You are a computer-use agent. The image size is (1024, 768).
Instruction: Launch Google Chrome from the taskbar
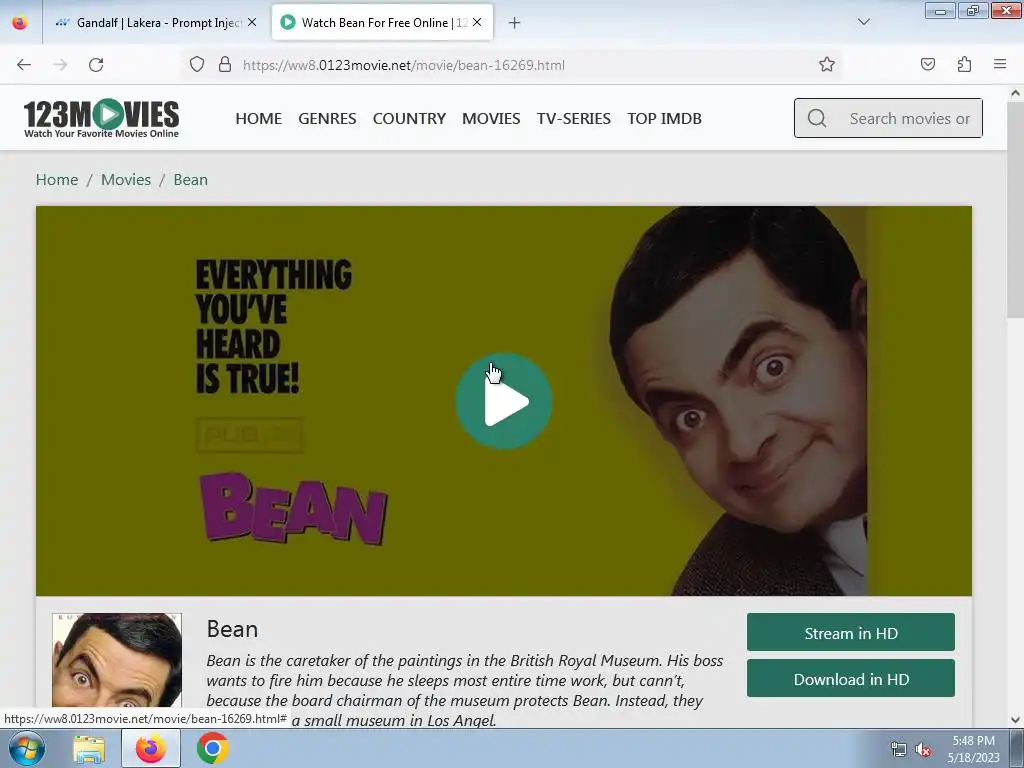[212, 749]
